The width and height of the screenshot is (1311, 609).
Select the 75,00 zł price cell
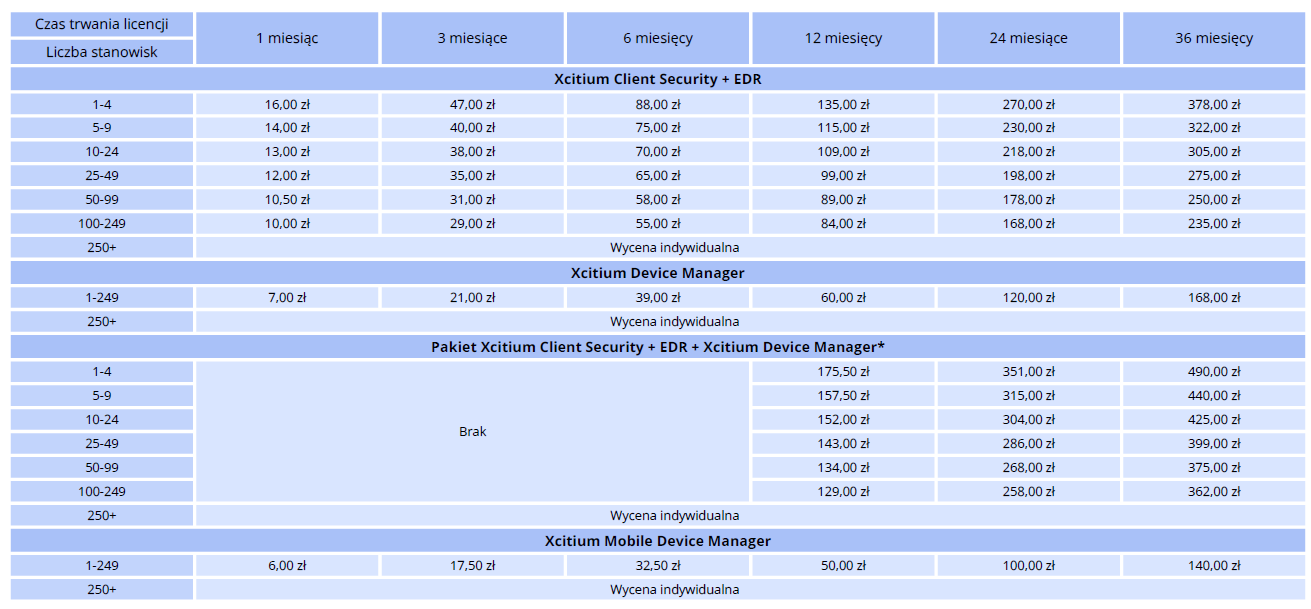pyautogui.click(x=657, y=128)
